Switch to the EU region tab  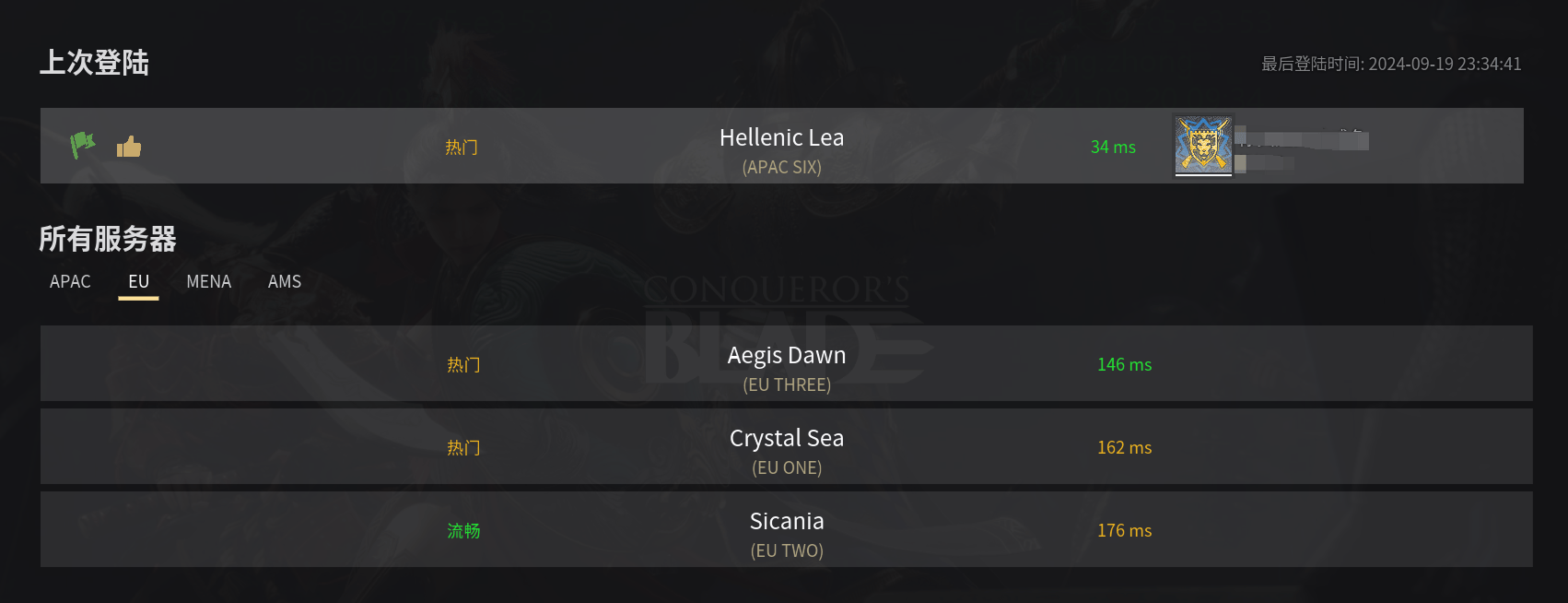point(138,281)
